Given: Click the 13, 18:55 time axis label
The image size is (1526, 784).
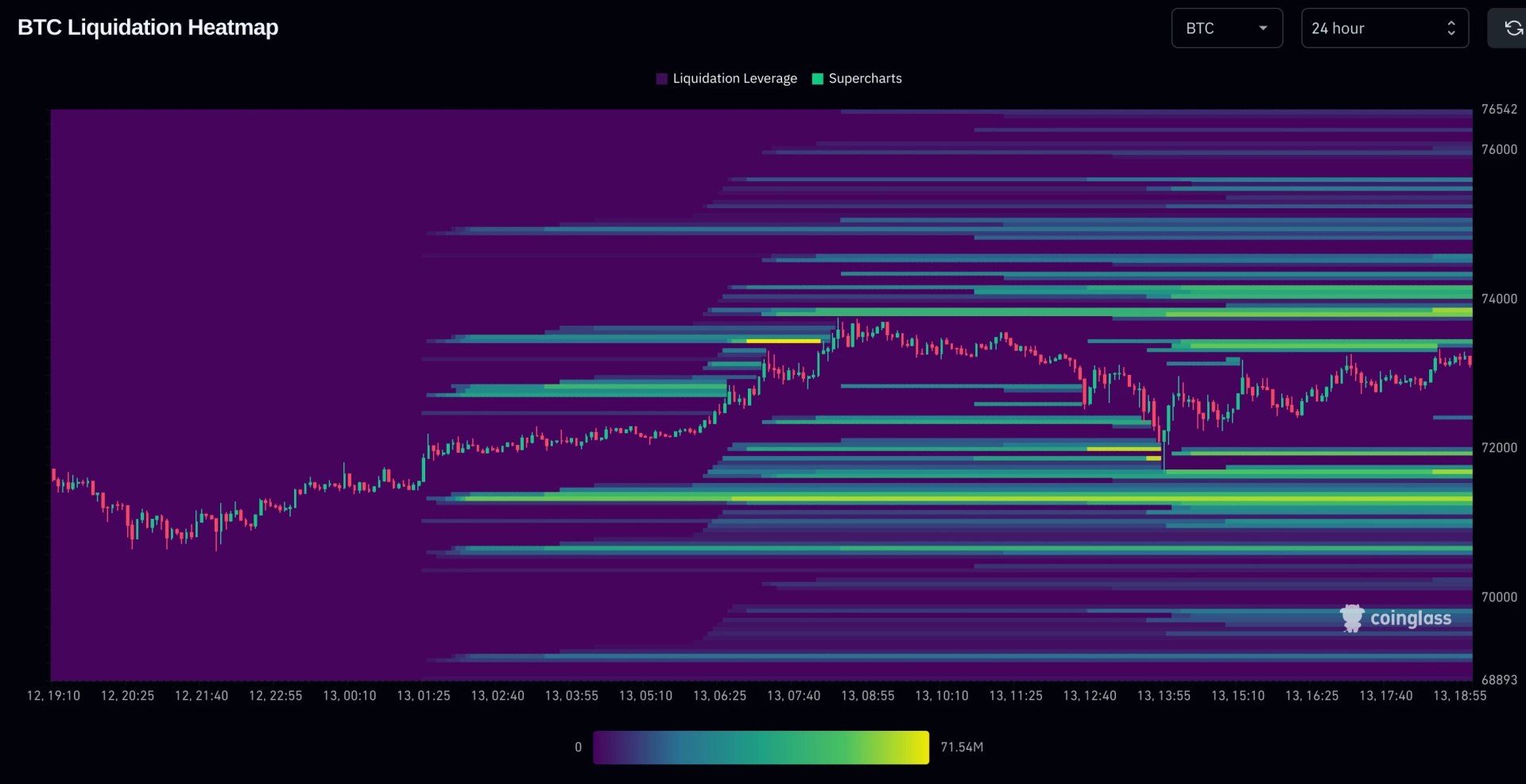Looking at the screenshot, I should click(1459, 696).
